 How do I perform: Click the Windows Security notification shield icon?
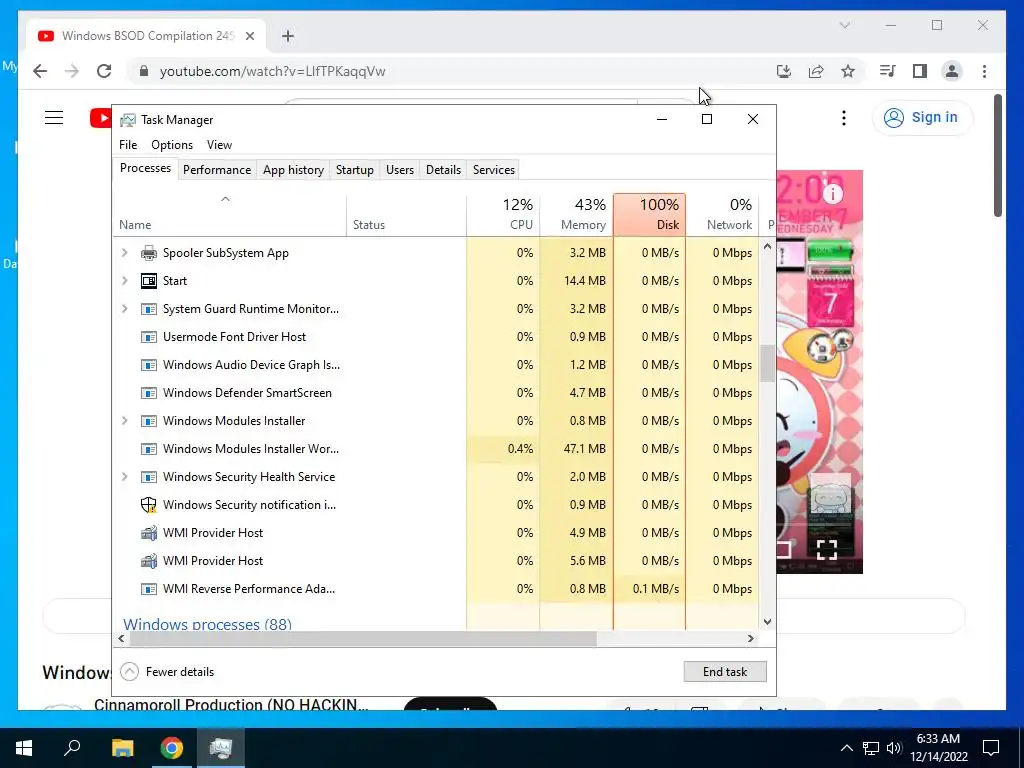coord(149,505)
